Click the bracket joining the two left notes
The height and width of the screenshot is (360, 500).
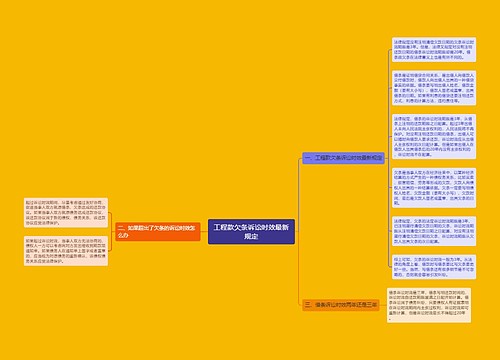point(111,232)
